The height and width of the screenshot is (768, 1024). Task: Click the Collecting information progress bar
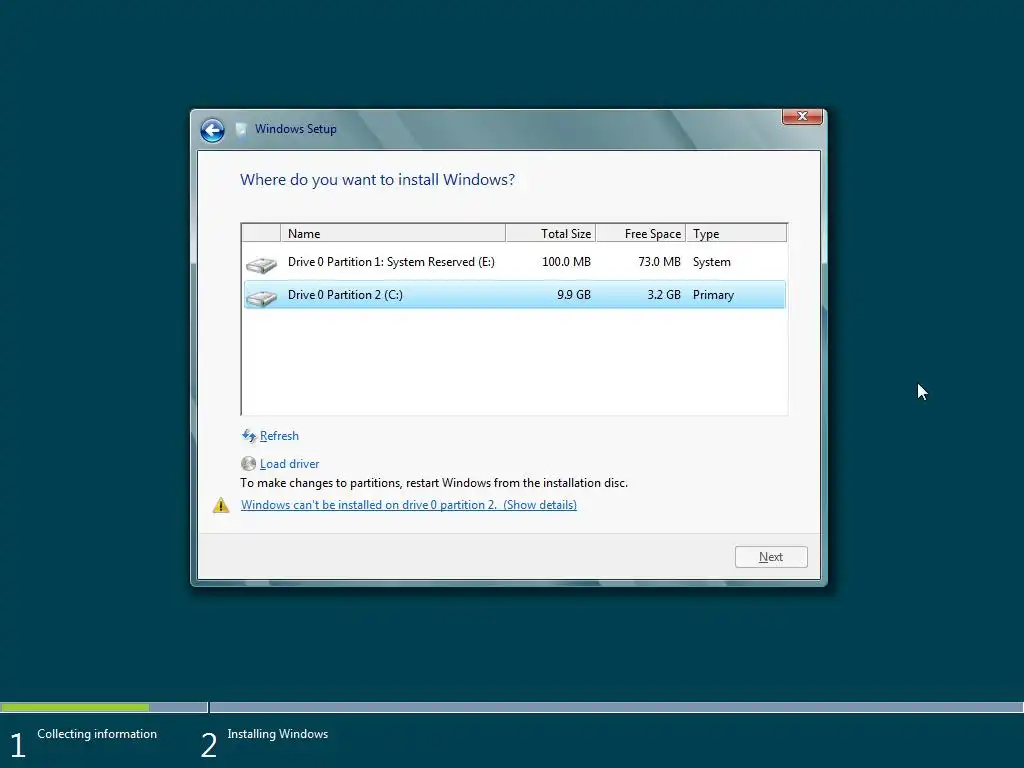click(x=104, y=707)
